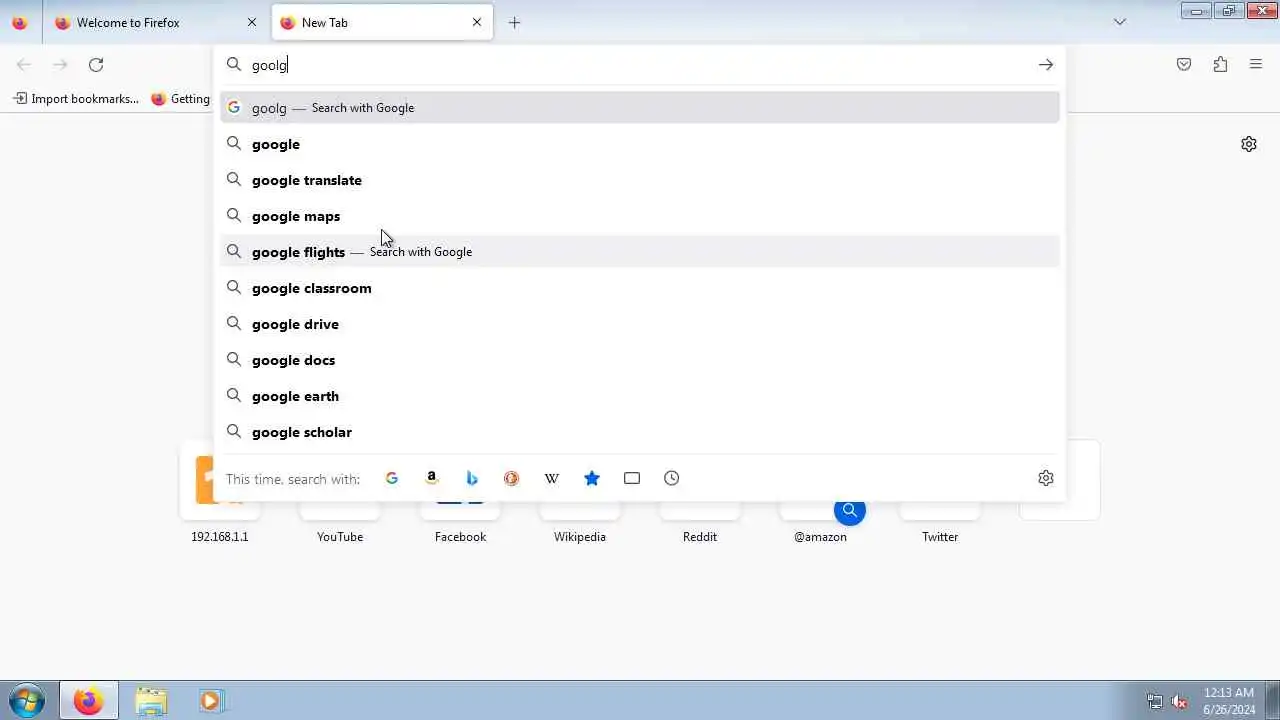Expand the list all tabs chevron
The height and width of the screenshot is (720, 1280).
[x=1120, y=22]
